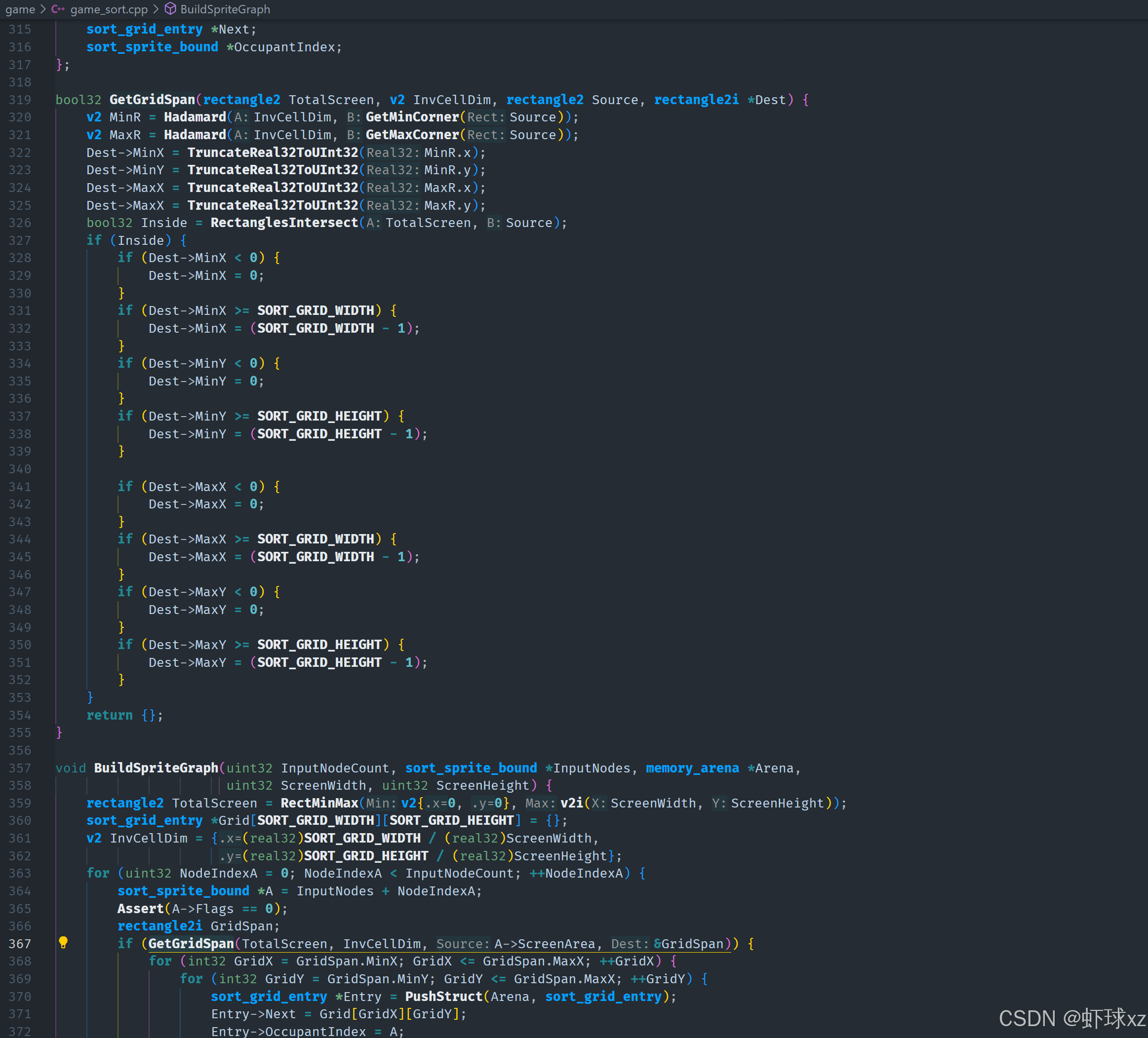Click the PushStruct call on line 370

tap(443, 996)
